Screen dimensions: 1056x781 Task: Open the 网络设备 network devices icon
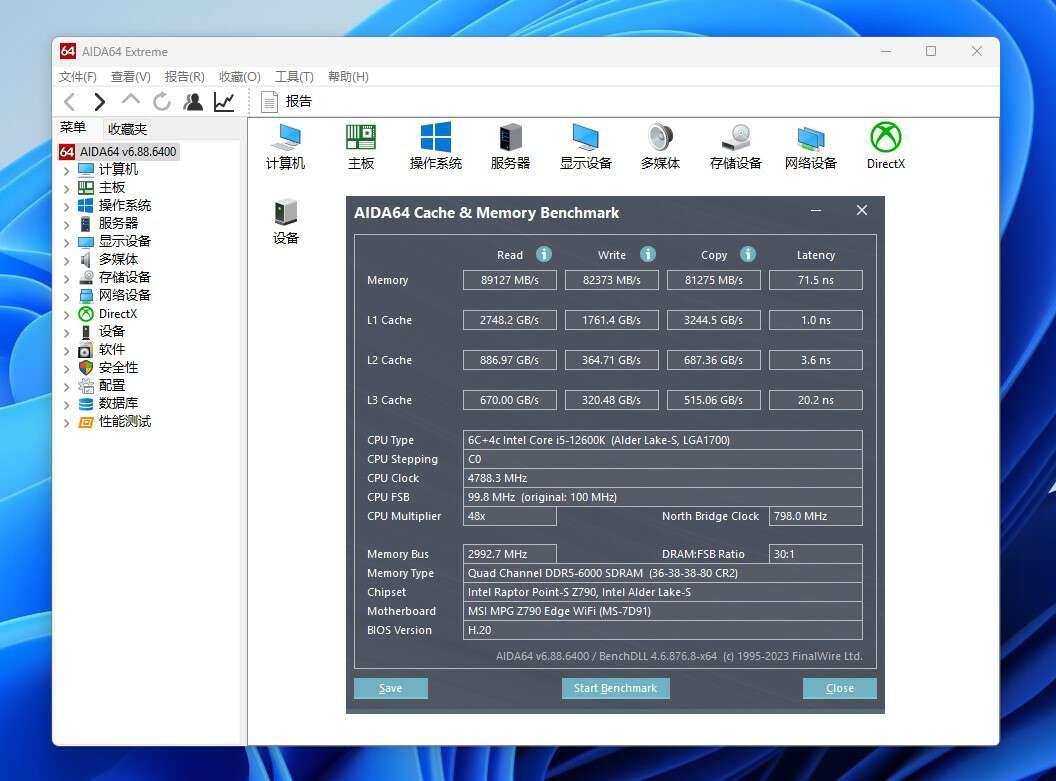pyautogui.click(x=810, y=145)
